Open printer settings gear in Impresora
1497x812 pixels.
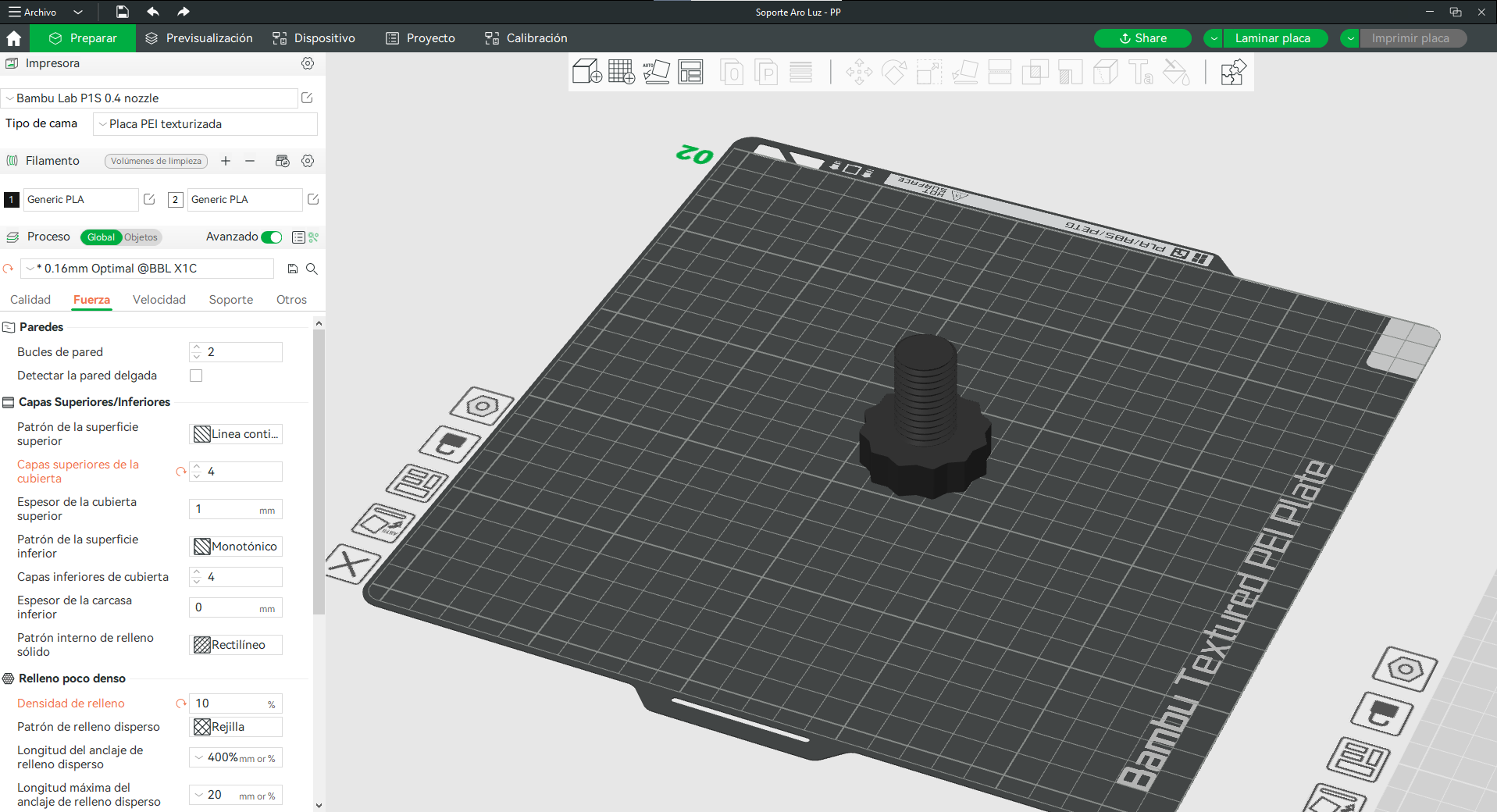pyautogui.click(x=308, y=63)
